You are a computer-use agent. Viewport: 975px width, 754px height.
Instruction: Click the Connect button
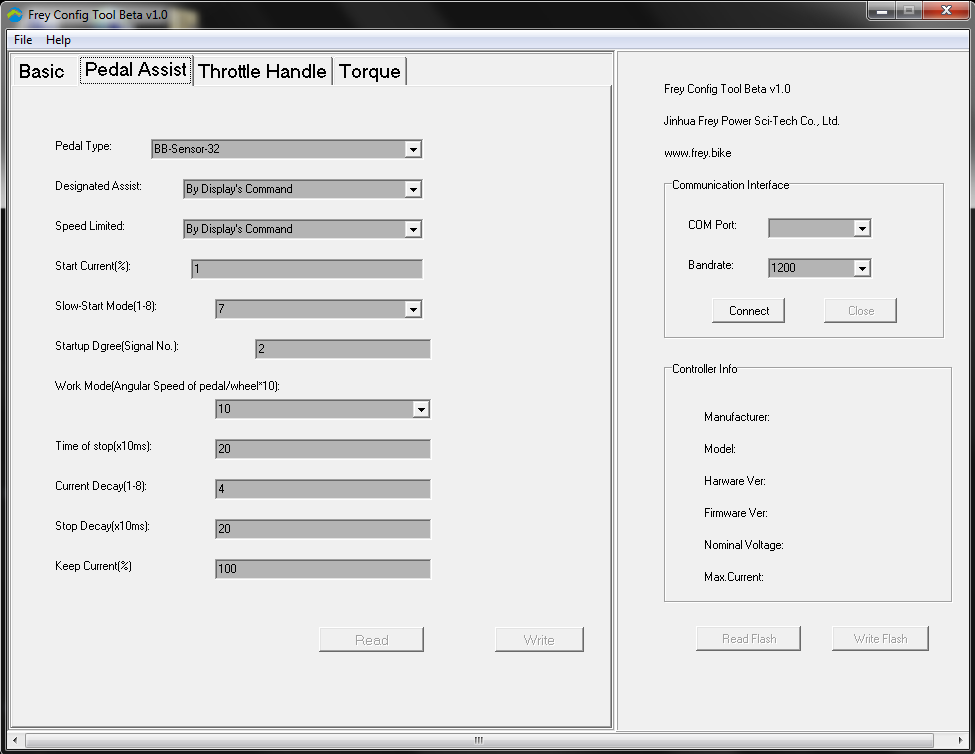coord(748,310)
